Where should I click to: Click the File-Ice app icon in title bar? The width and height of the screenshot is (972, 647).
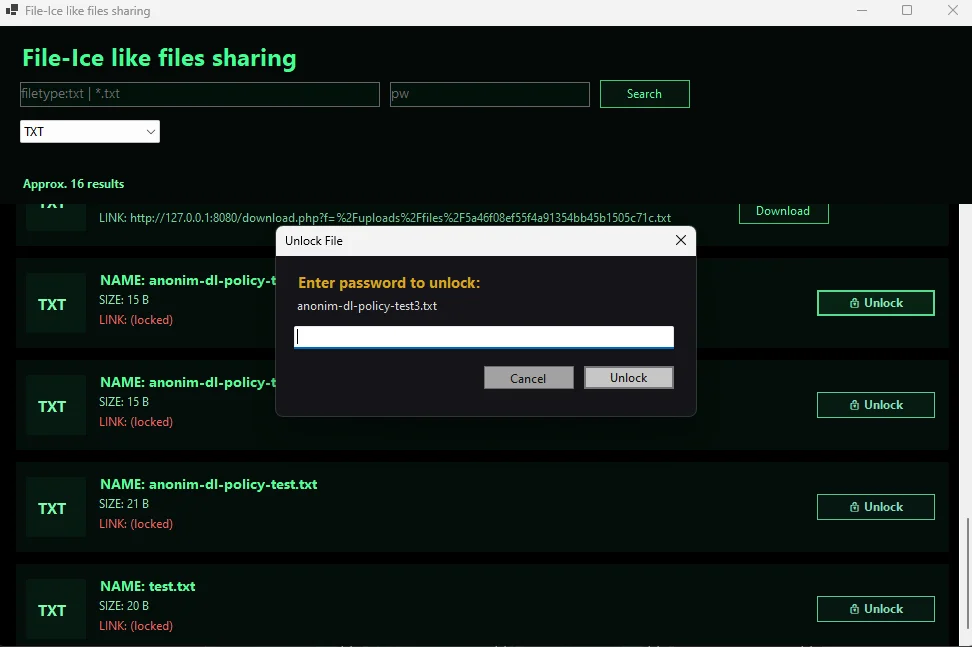(x=13, y=11)
